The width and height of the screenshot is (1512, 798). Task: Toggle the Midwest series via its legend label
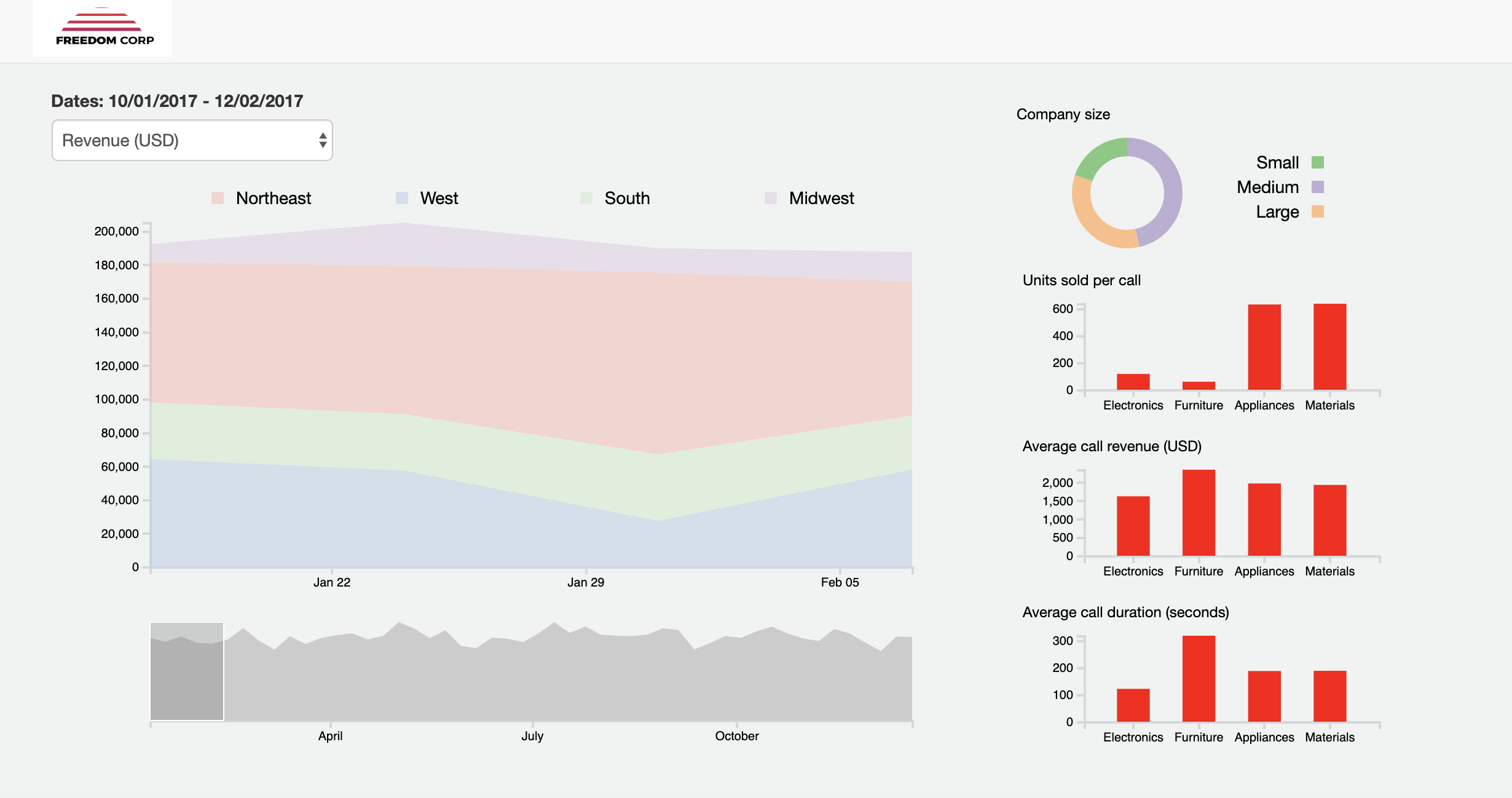pos(821,198)
